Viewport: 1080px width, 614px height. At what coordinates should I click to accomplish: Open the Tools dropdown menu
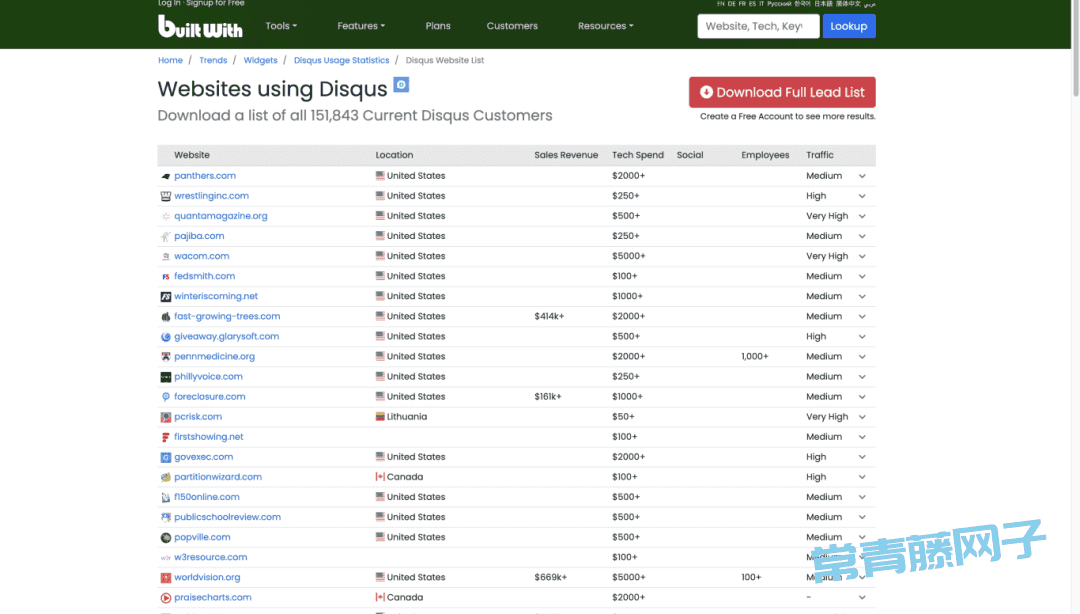(281, 26)
